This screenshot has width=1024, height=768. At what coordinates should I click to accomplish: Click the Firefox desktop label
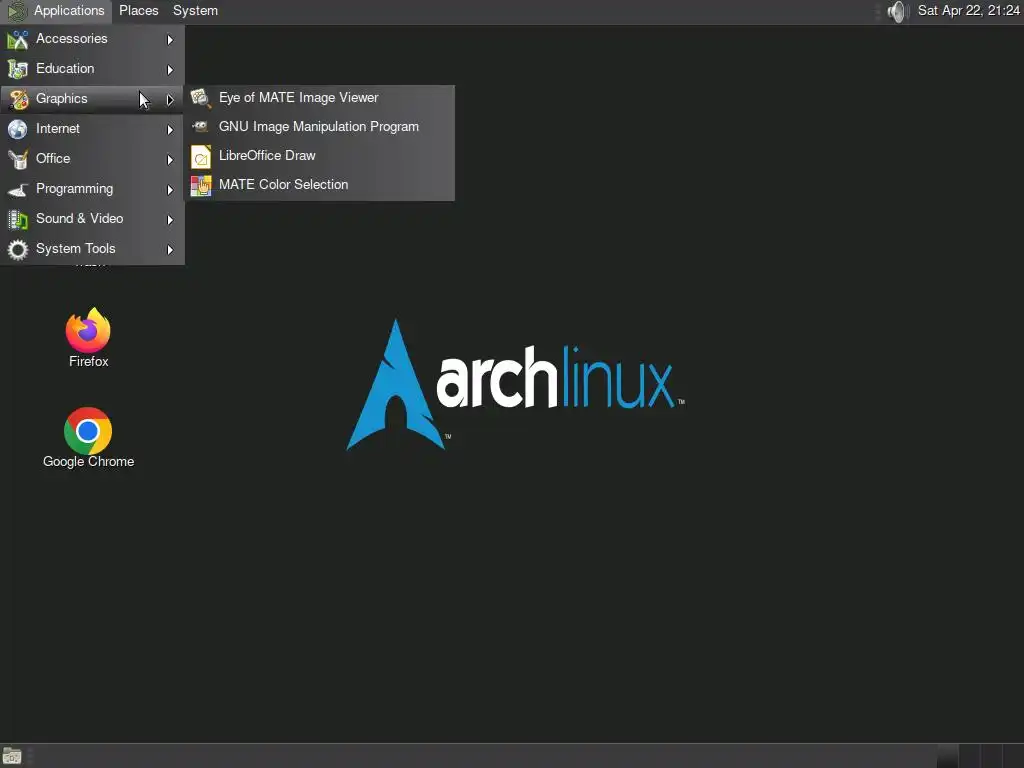pyautogui.click(x=89, y=361)
